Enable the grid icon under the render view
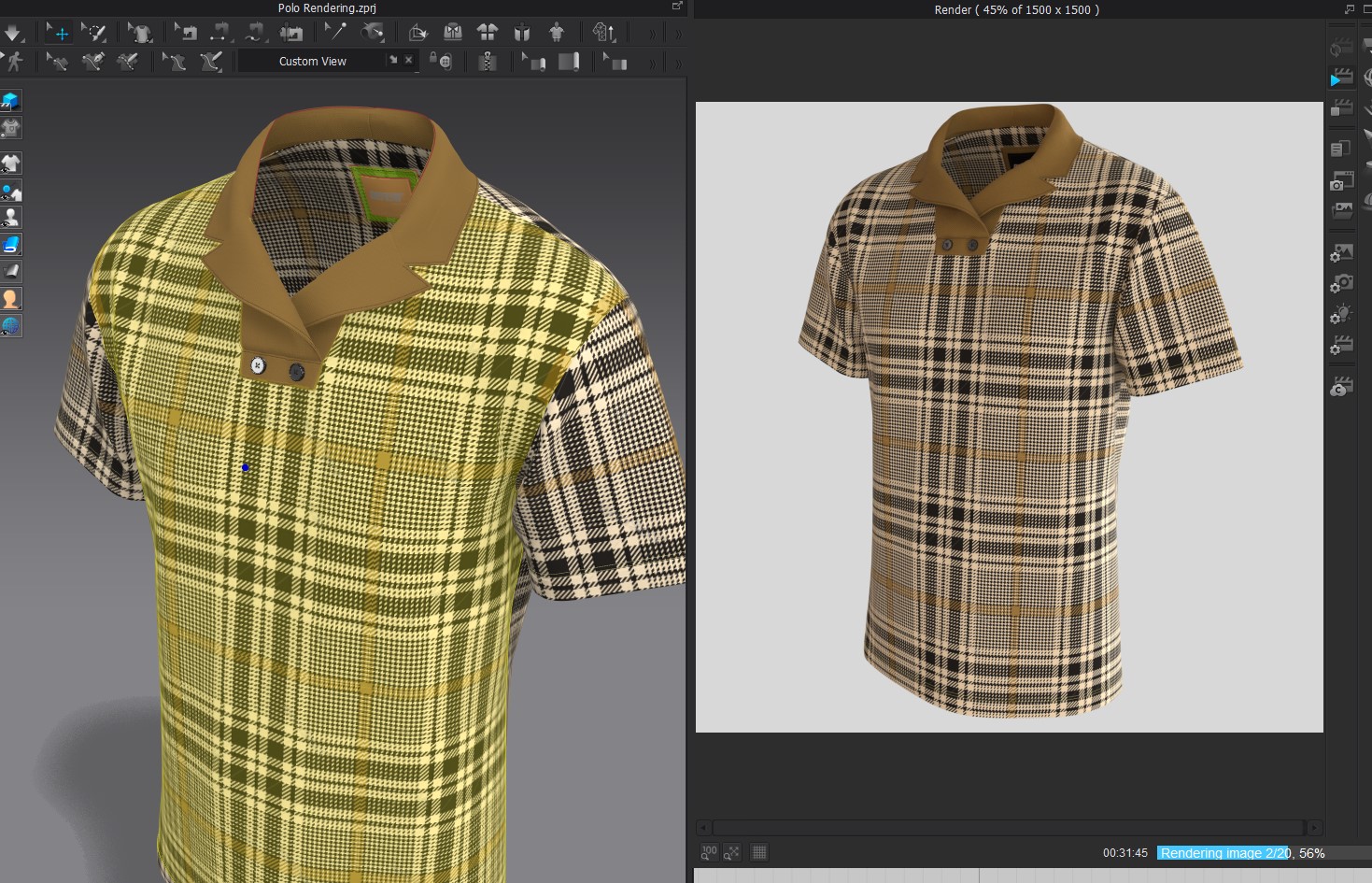Viewport: 1372px width, 883px height. pos(759,852)
